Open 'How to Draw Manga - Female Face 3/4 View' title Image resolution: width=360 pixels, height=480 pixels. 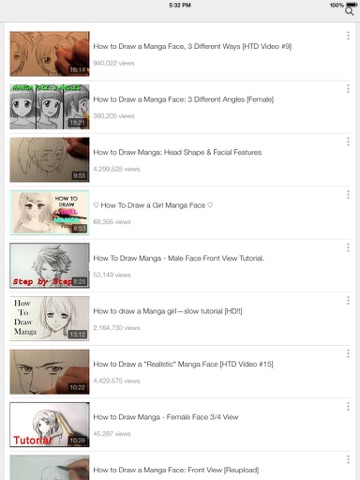[x=166, y=417]
